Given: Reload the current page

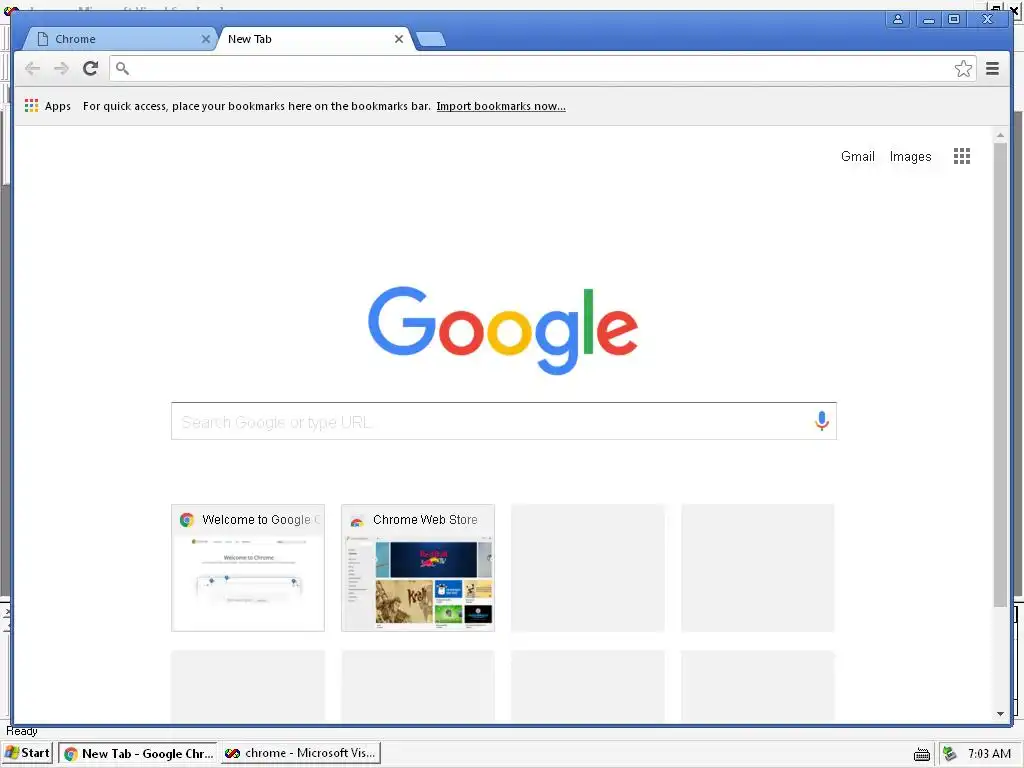Looking at the screenshot, I should (x=91, y=68).
